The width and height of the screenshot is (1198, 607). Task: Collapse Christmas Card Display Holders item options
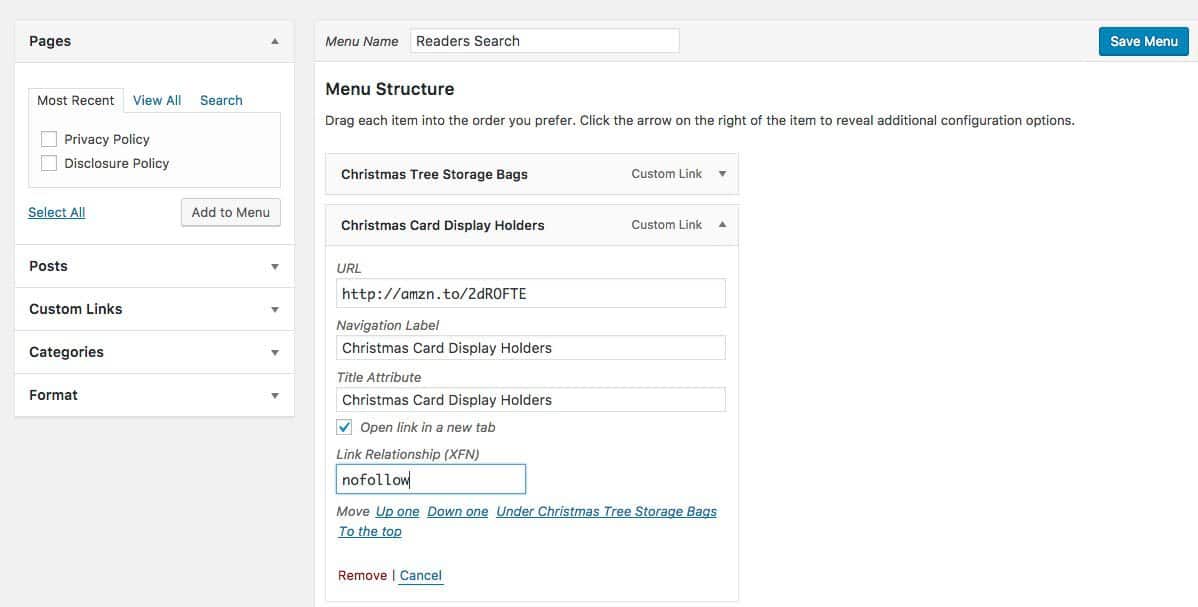click(x=723, y=225)
